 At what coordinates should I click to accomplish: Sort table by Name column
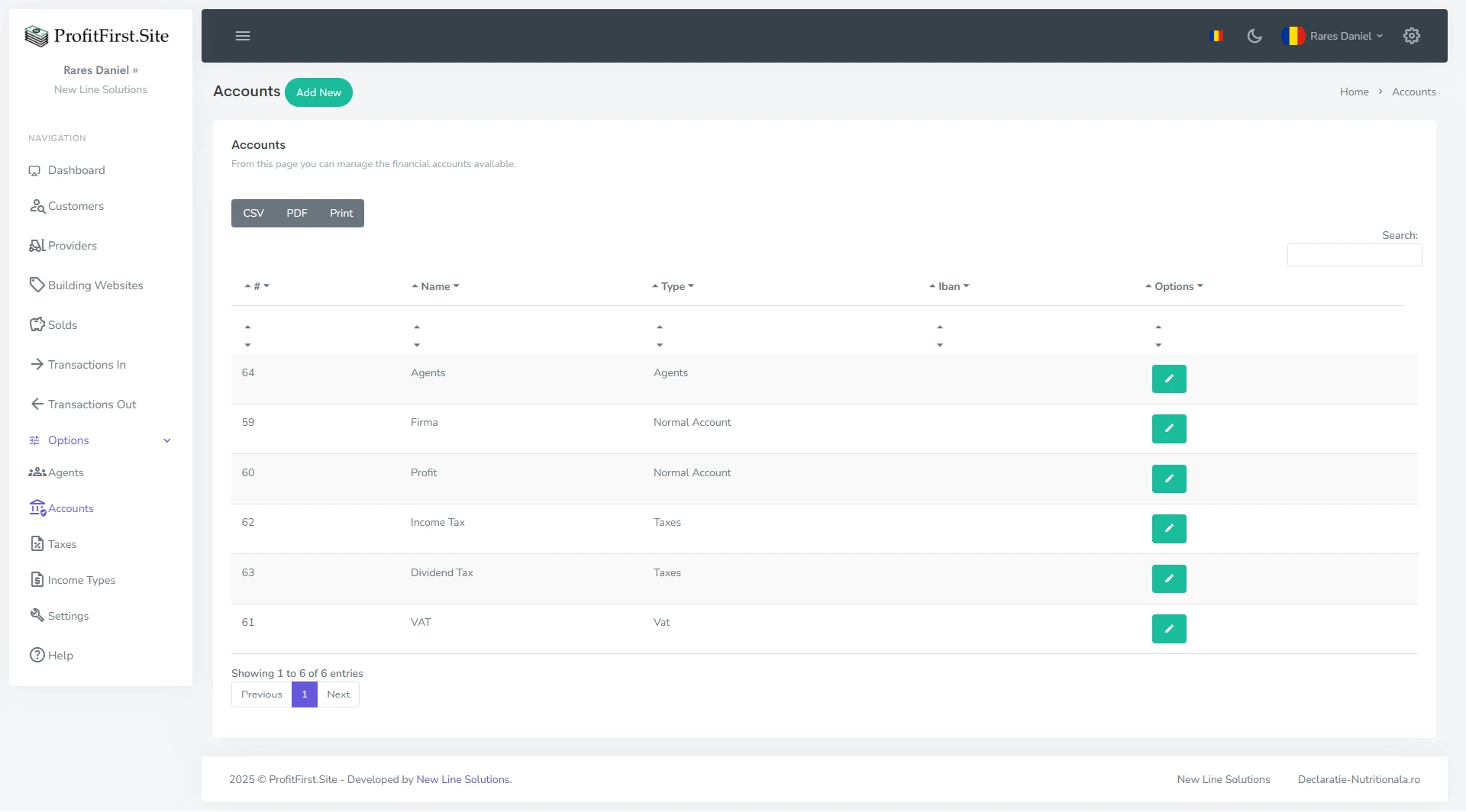[x=435, y=287]
